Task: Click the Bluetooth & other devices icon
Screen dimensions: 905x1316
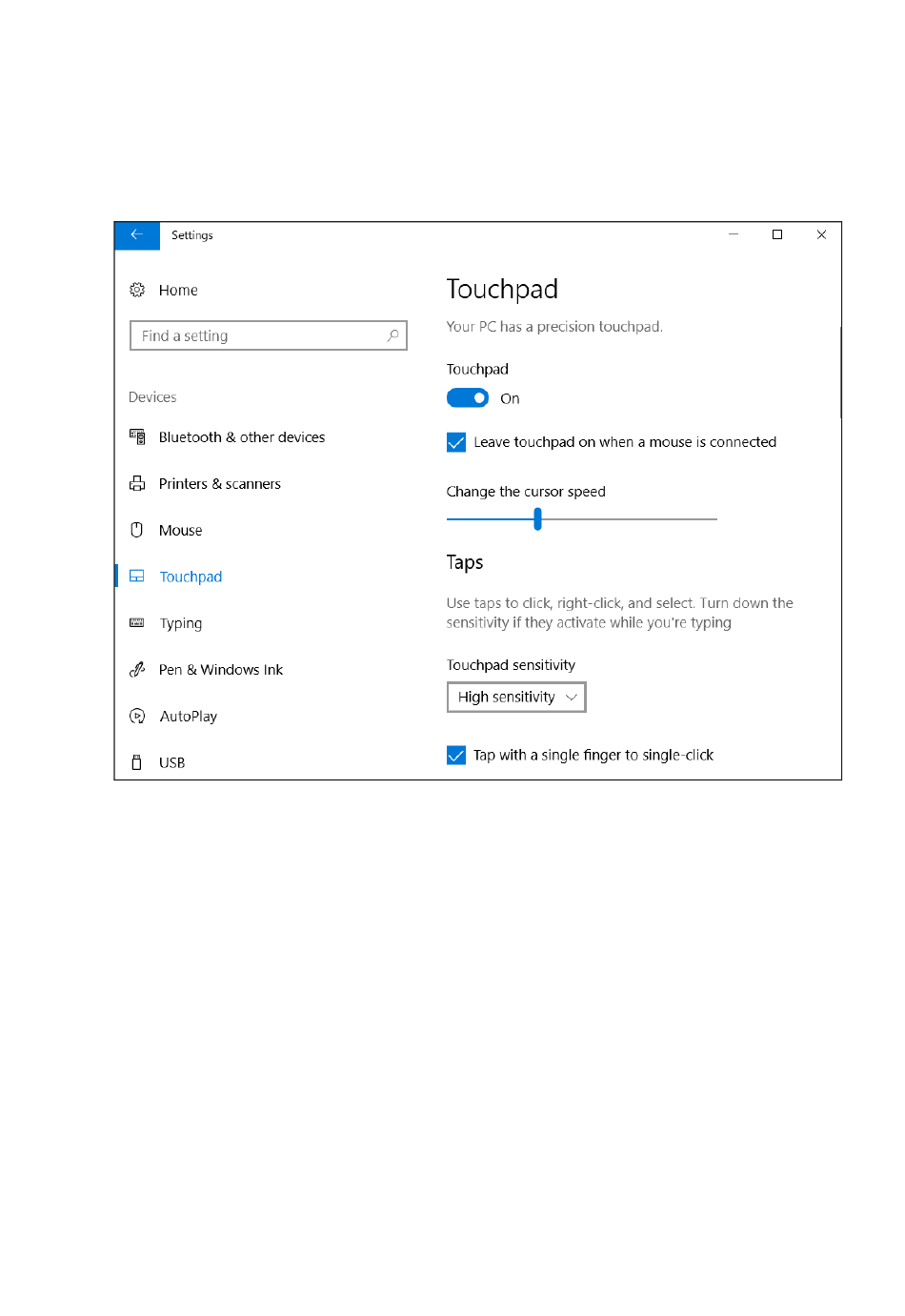Action: point(137,436)
